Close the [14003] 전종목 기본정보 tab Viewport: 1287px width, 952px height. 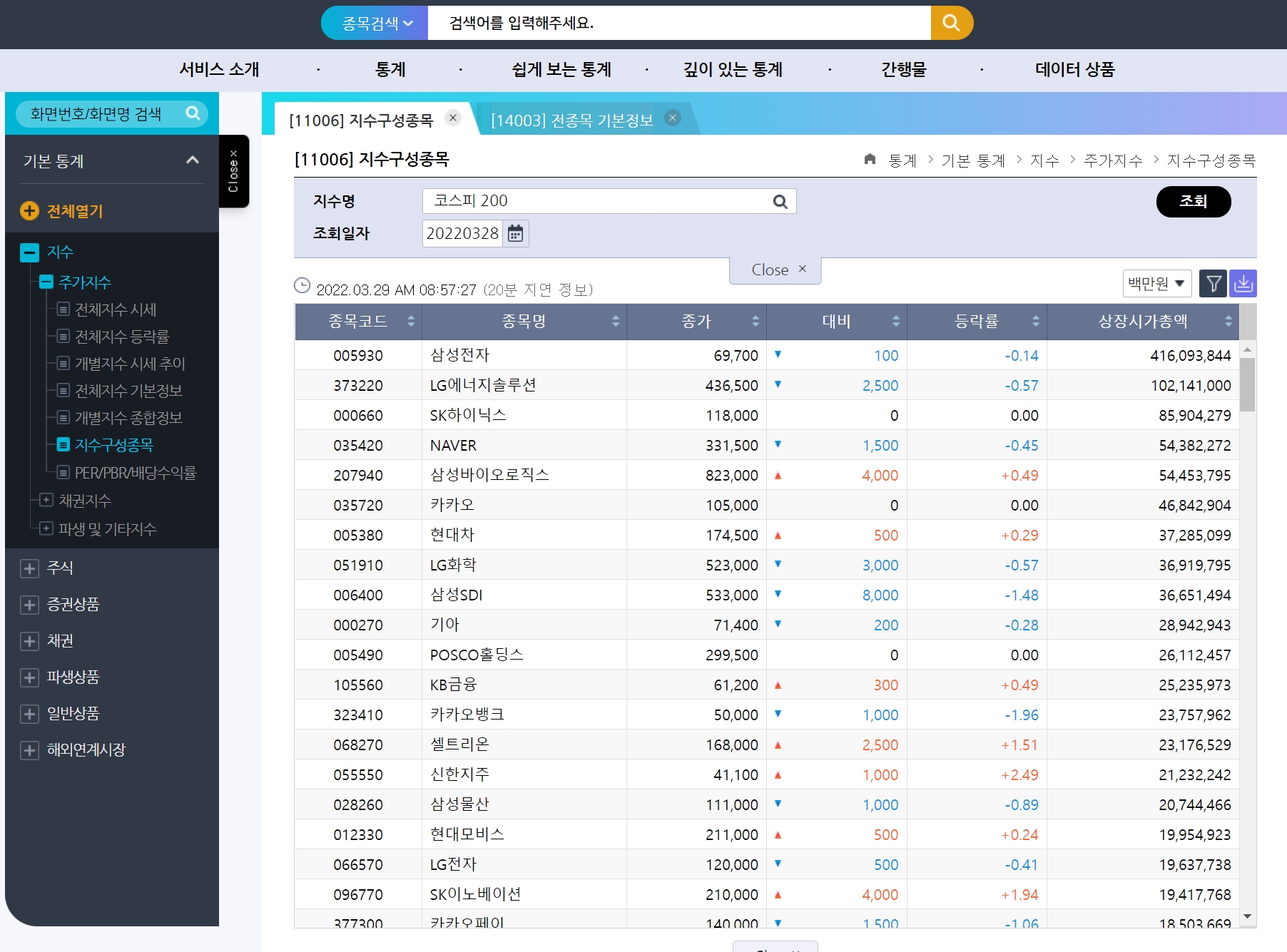click(x=673, y=118)
